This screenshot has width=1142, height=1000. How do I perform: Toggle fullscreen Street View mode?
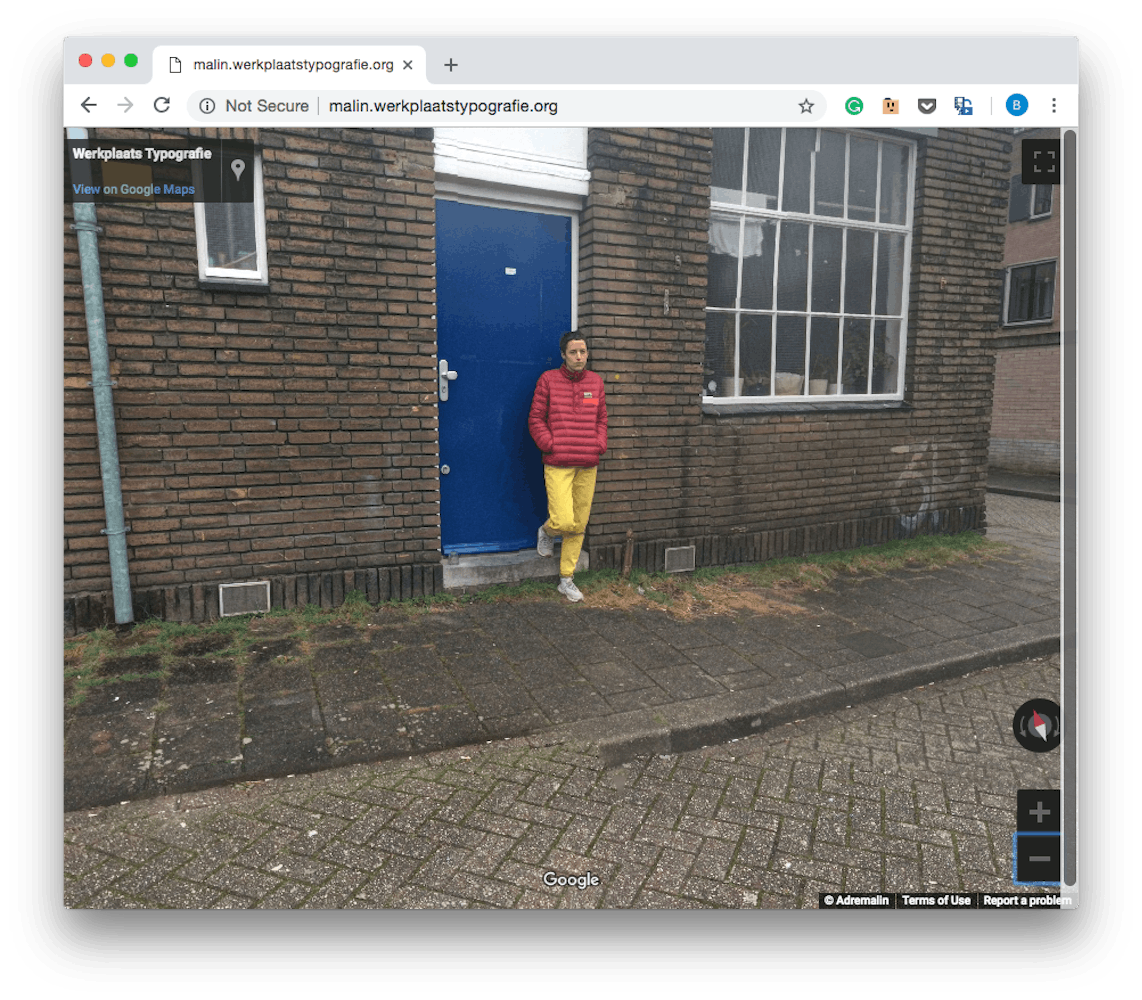click(1044, 162)
